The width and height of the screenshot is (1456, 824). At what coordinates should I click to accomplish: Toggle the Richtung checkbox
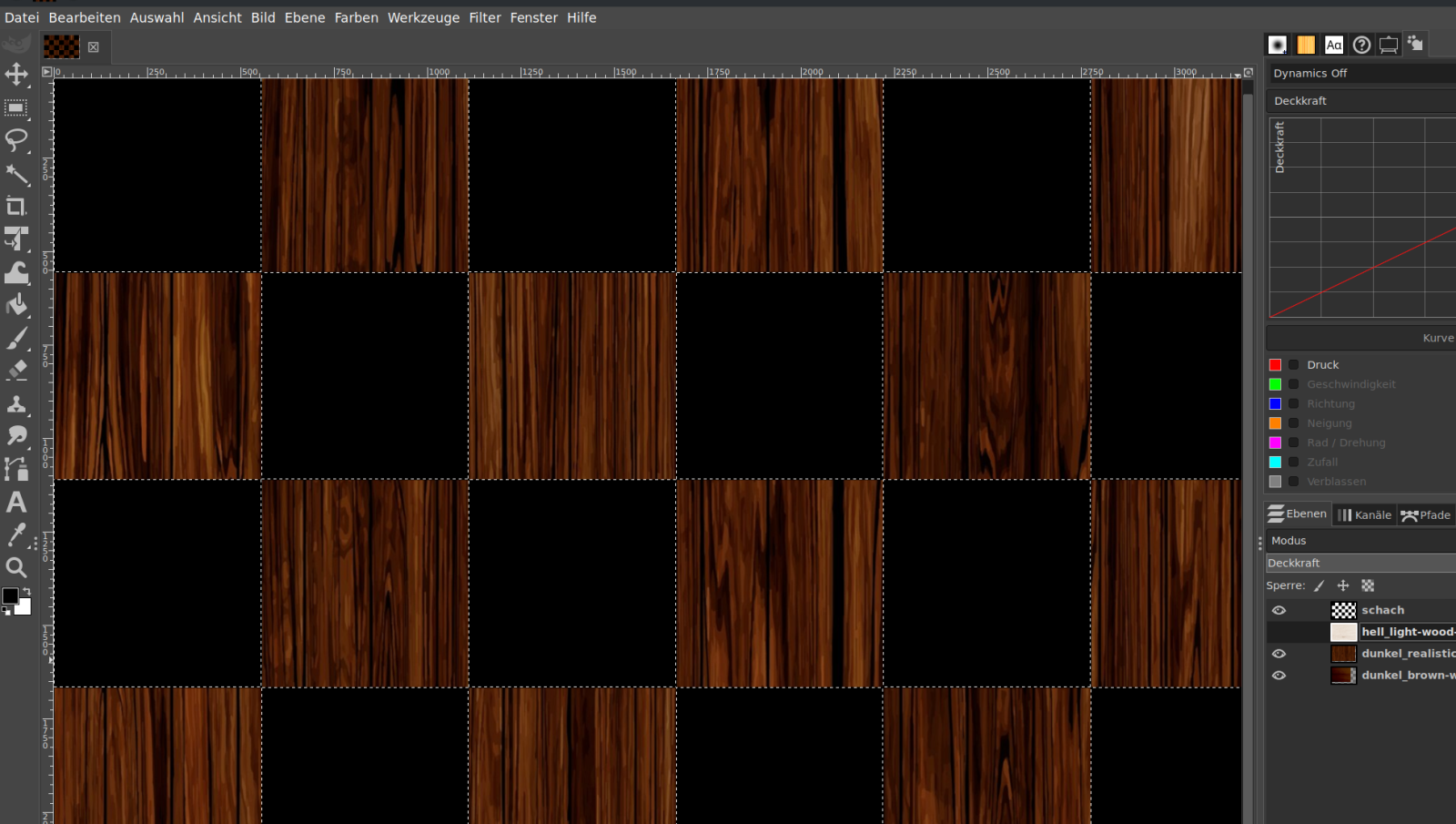(x=1293, y=404)
